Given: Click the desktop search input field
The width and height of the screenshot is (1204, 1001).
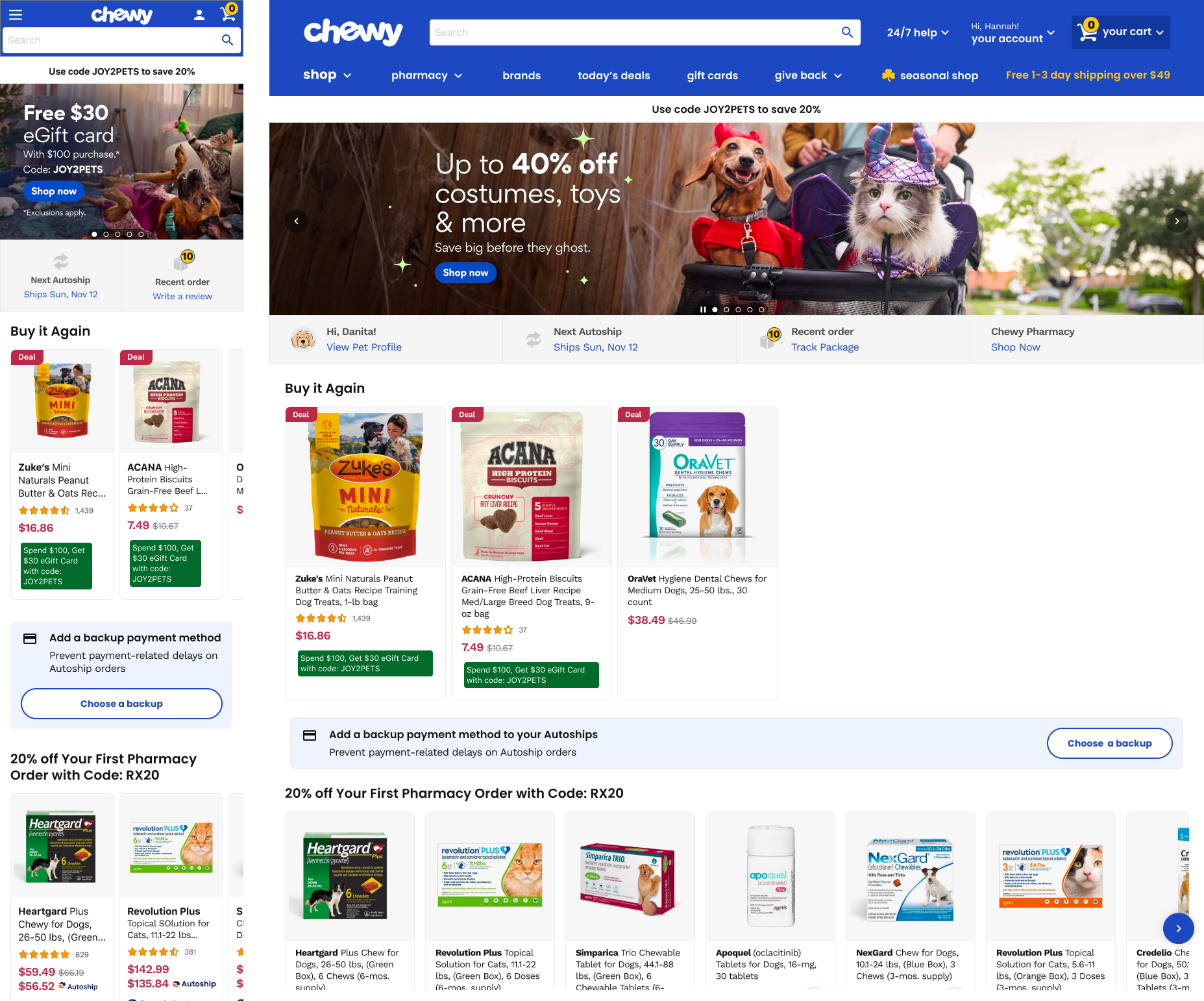Looking at the screenshot, I should [x=633, y=32].
